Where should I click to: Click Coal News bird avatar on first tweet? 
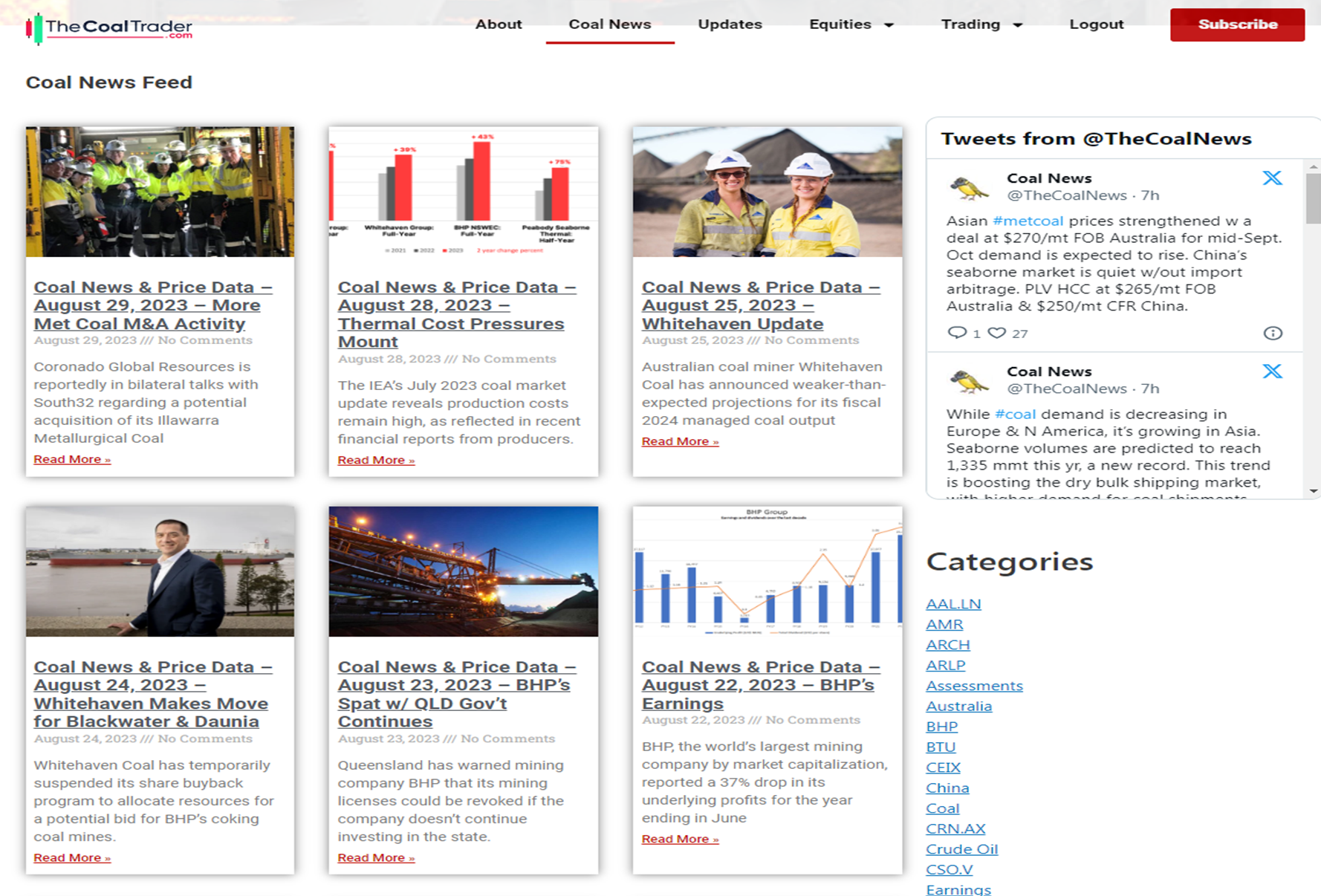(969, 187)
